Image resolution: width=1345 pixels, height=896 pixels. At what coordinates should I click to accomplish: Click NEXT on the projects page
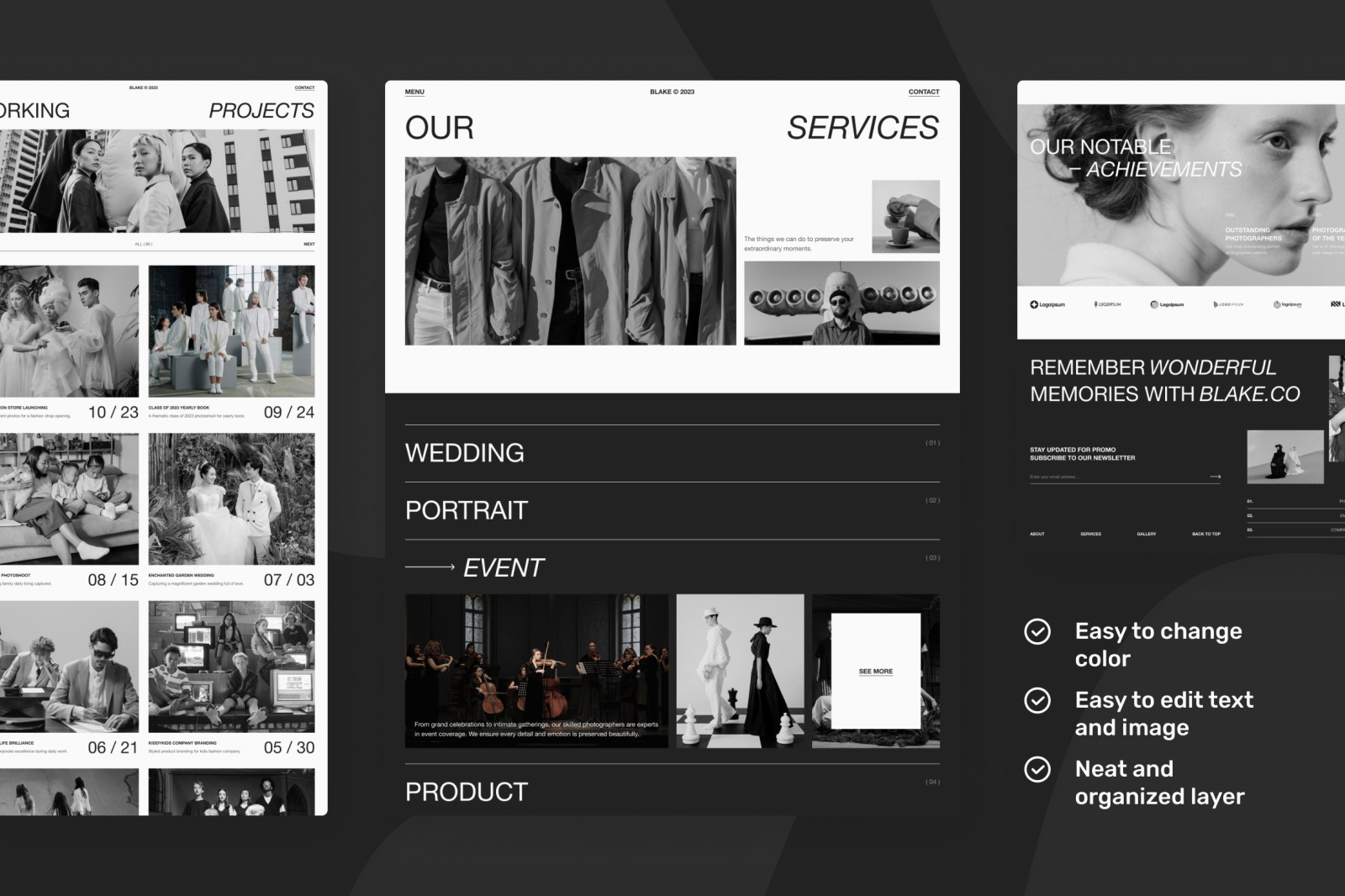(x=309, y=244)
